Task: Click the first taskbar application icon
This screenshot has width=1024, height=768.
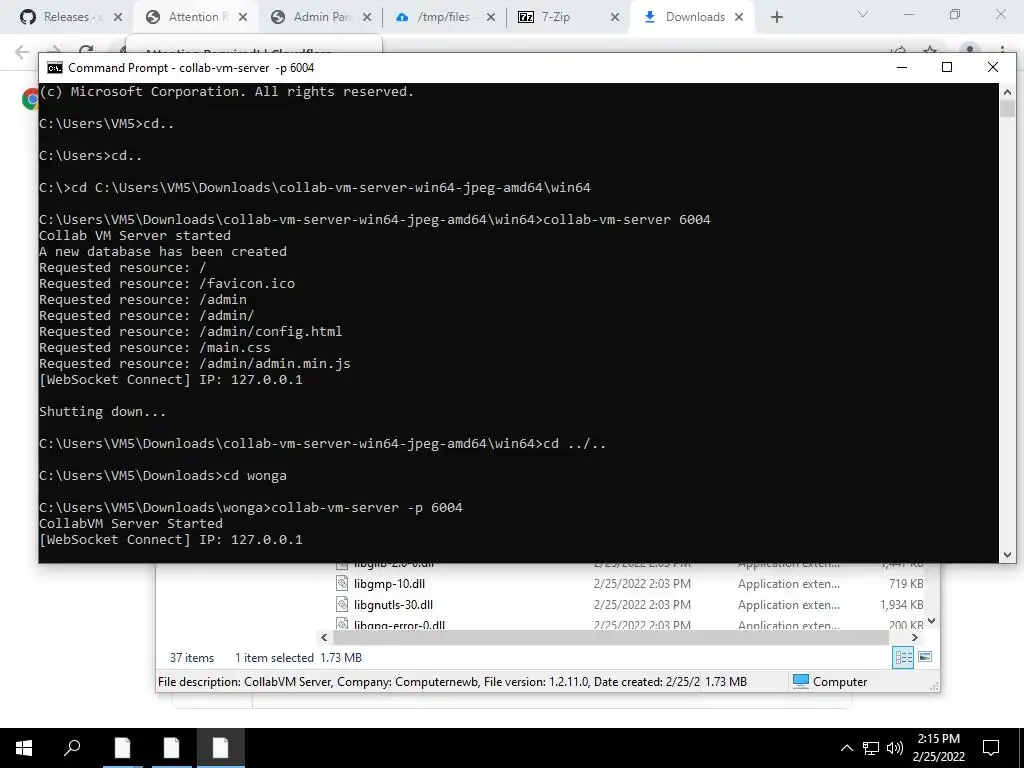Action: (122, 748)
